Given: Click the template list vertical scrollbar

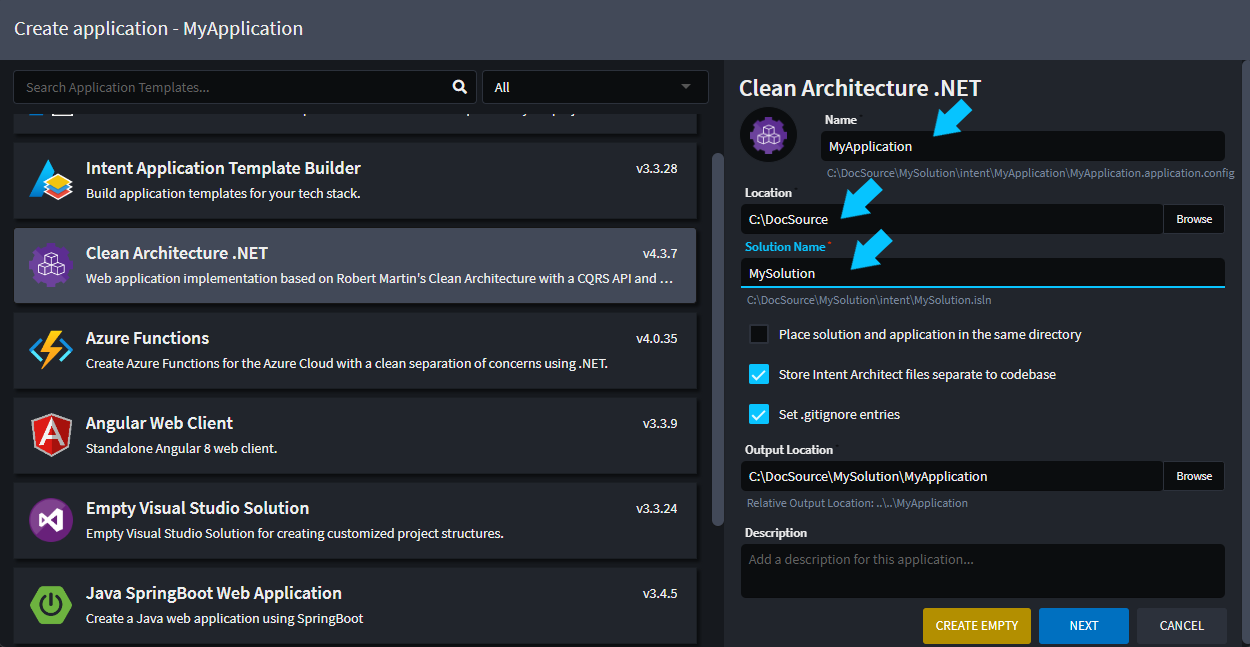Looking at the screenshot, I should tap(717, 339).
